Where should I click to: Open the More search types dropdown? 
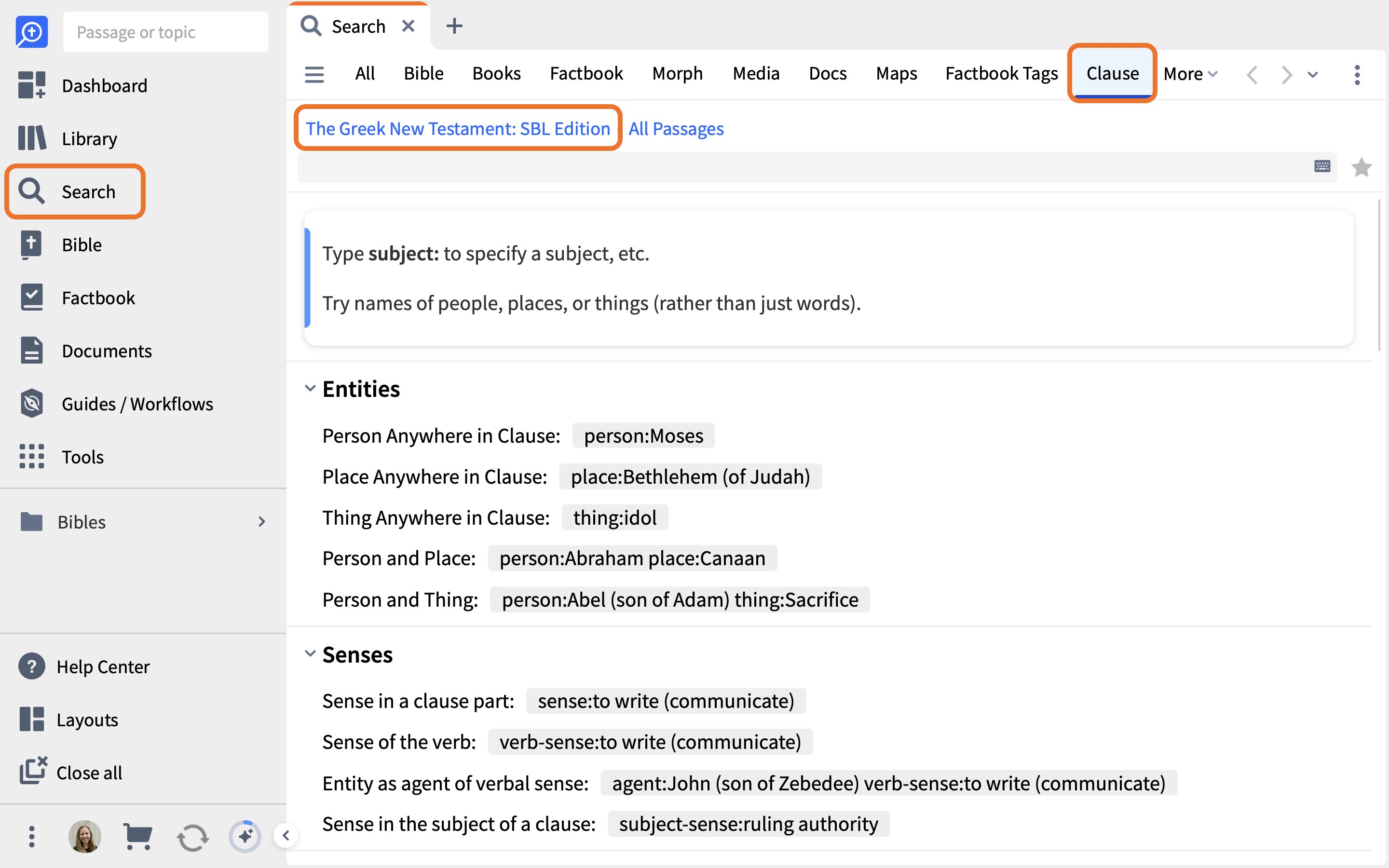pyautogui.click(x=1190, y=74)
